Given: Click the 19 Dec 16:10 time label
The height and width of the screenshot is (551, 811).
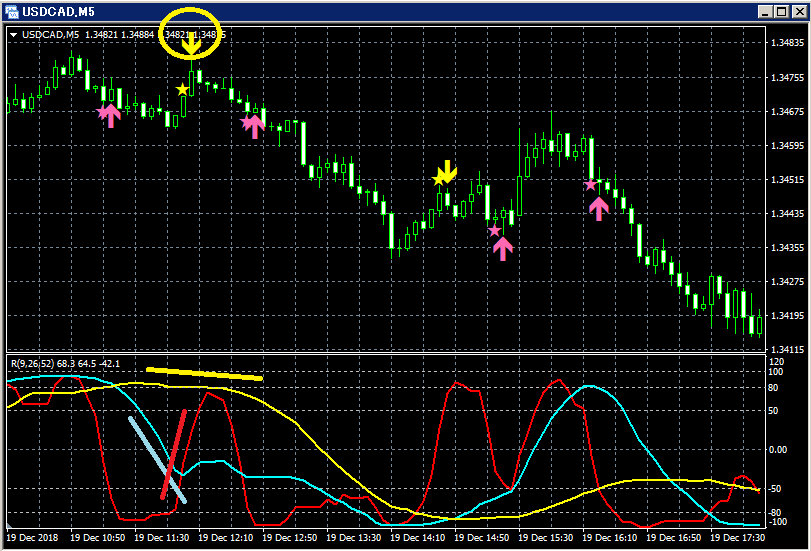Looking at the screenshot, I should click(x=610, y=538).
